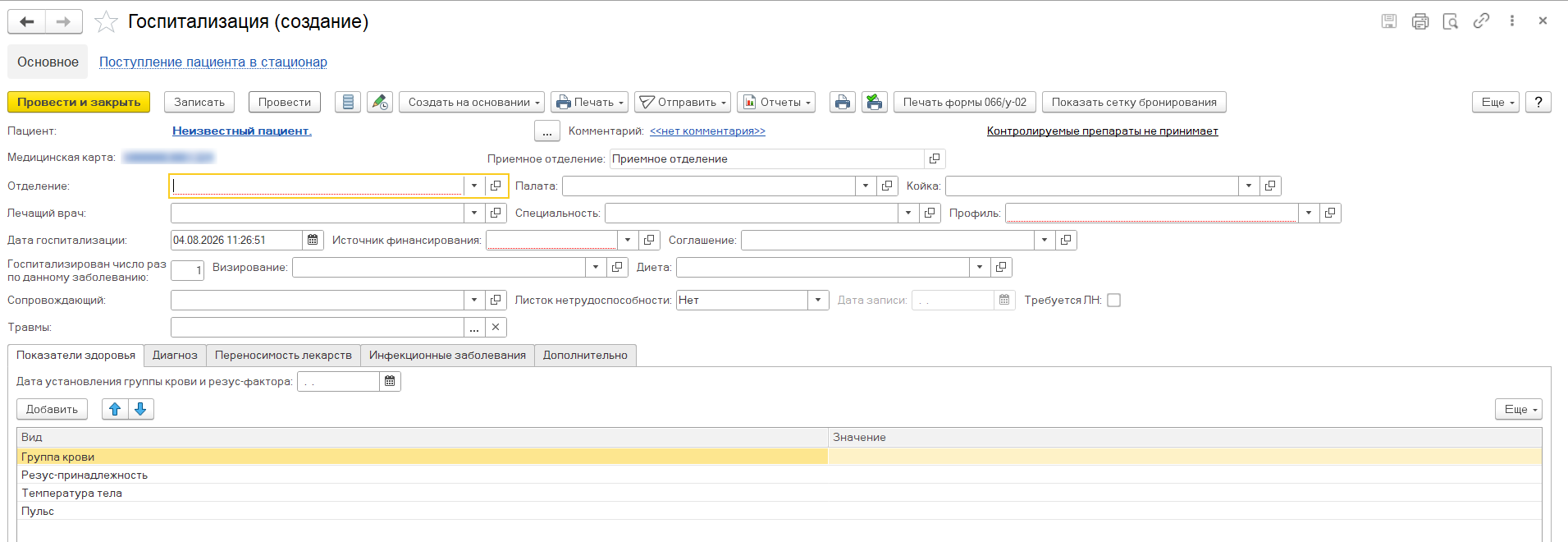The height and width of the screenshot is (542, 1568).
Task: Open Инфекционные заболевания tab
Action: click(x=447, y=355)
